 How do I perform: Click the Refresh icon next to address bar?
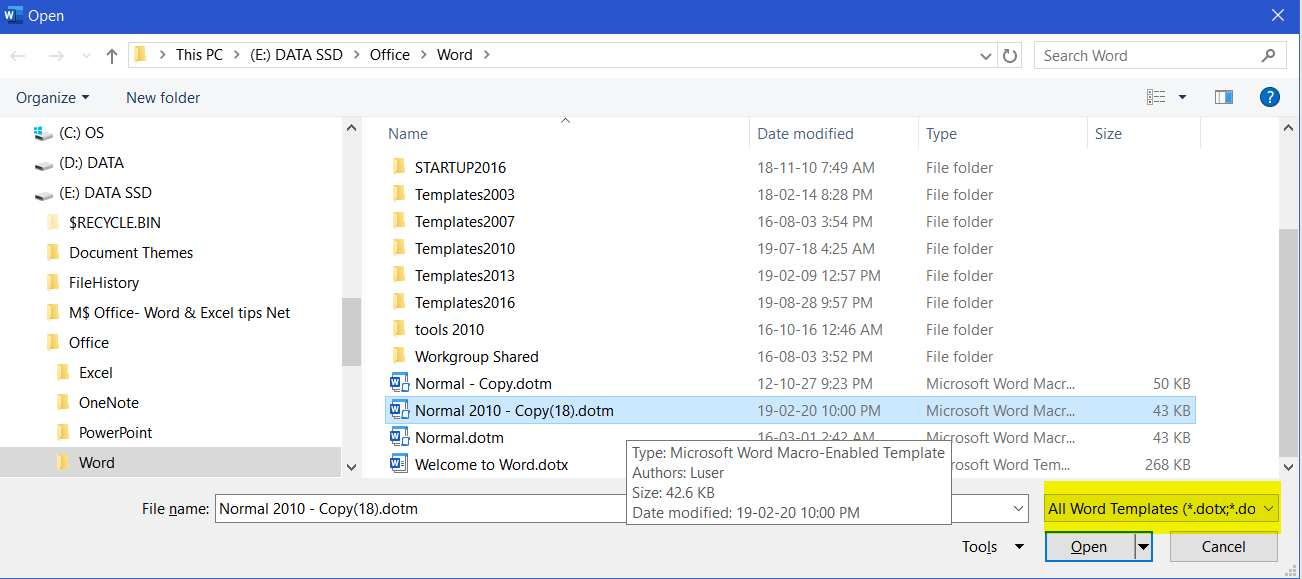tap(1009, 55)
